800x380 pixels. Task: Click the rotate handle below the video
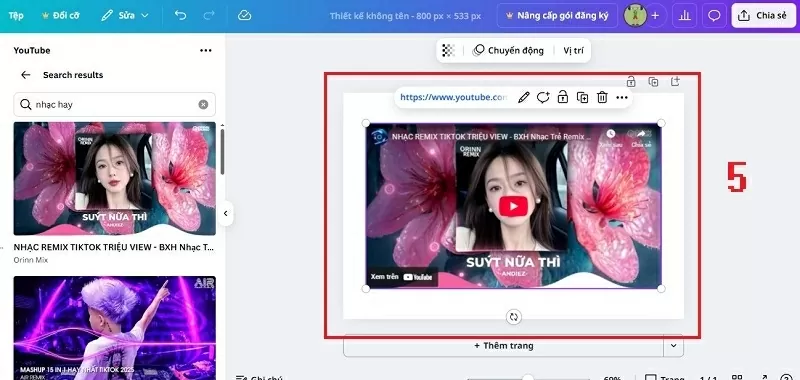tap(513, 317)
